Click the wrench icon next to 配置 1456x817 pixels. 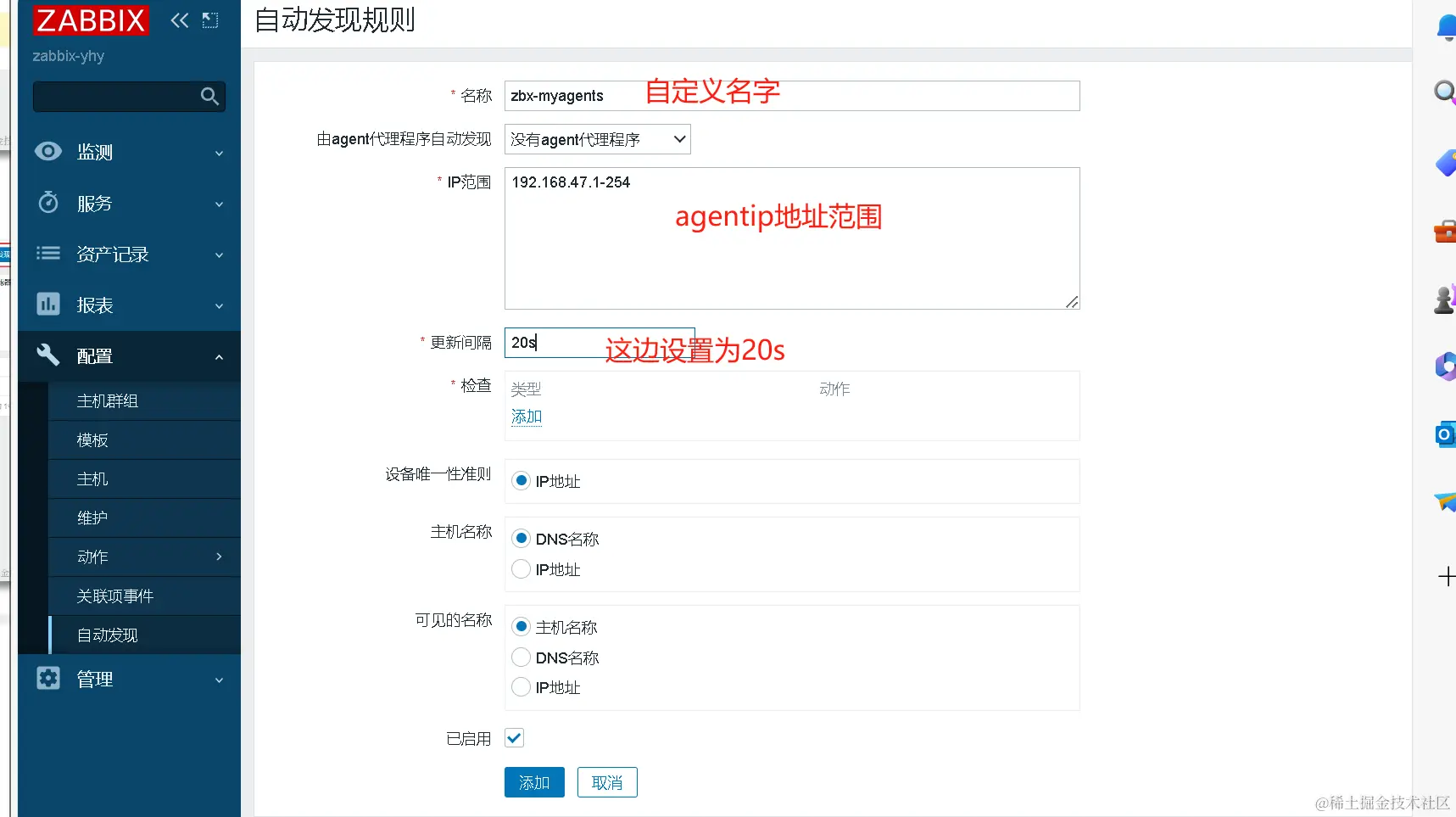pyautogui.click(x=48, y=355)
